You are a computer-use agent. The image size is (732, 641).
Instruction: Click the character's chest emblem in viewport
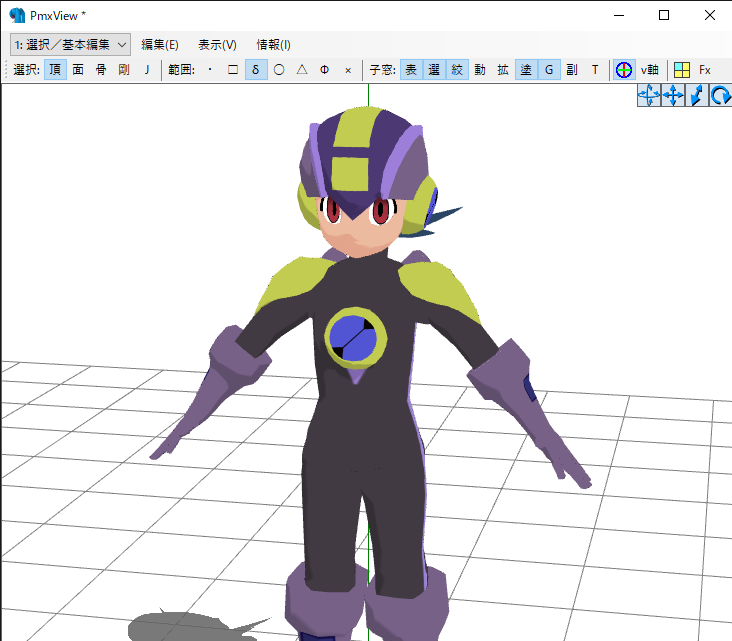pyautogui.click(x=355, y=338)
